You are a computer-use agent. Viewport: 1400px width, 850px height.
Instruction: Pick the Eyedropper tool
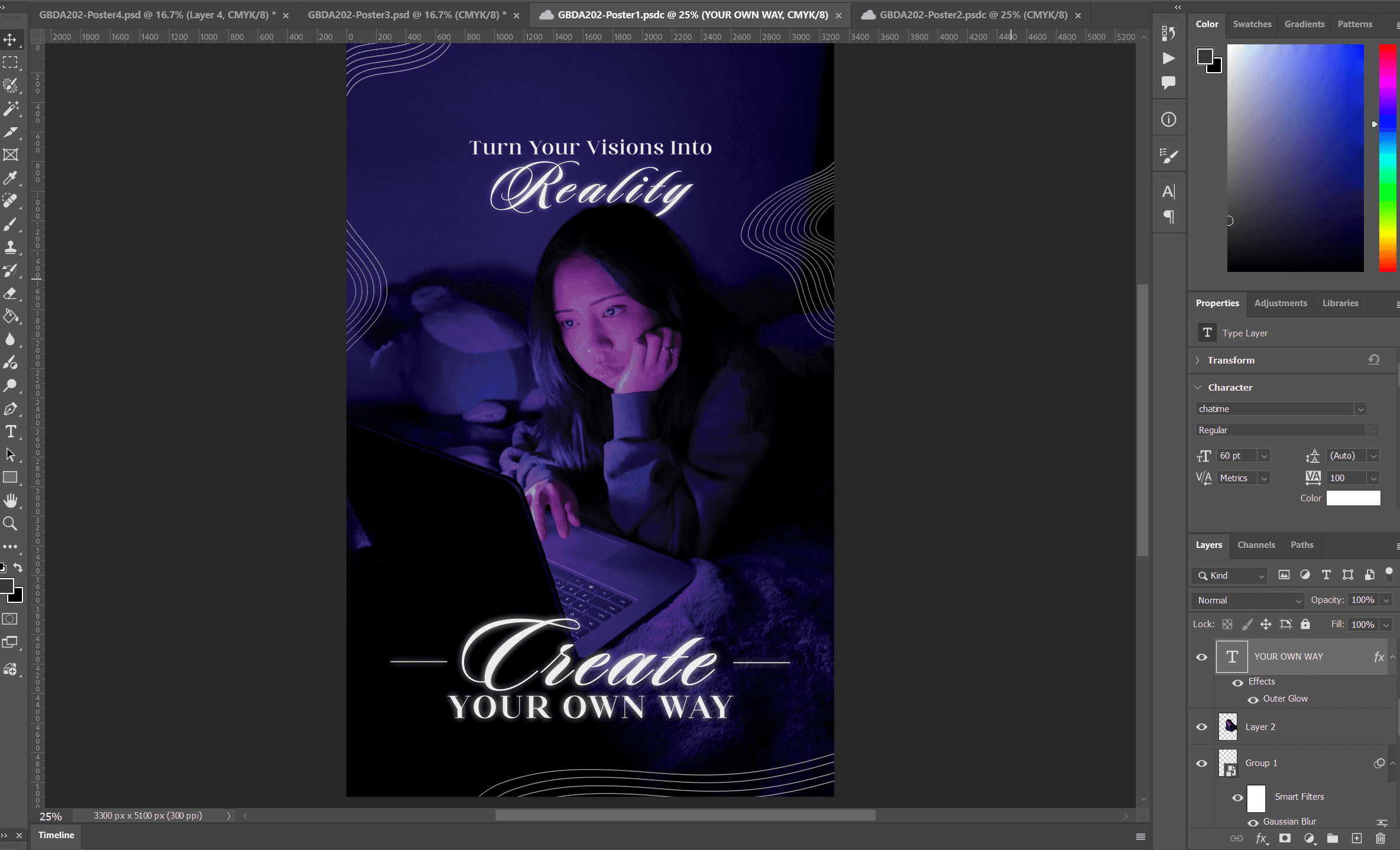[x=10, y=178]
